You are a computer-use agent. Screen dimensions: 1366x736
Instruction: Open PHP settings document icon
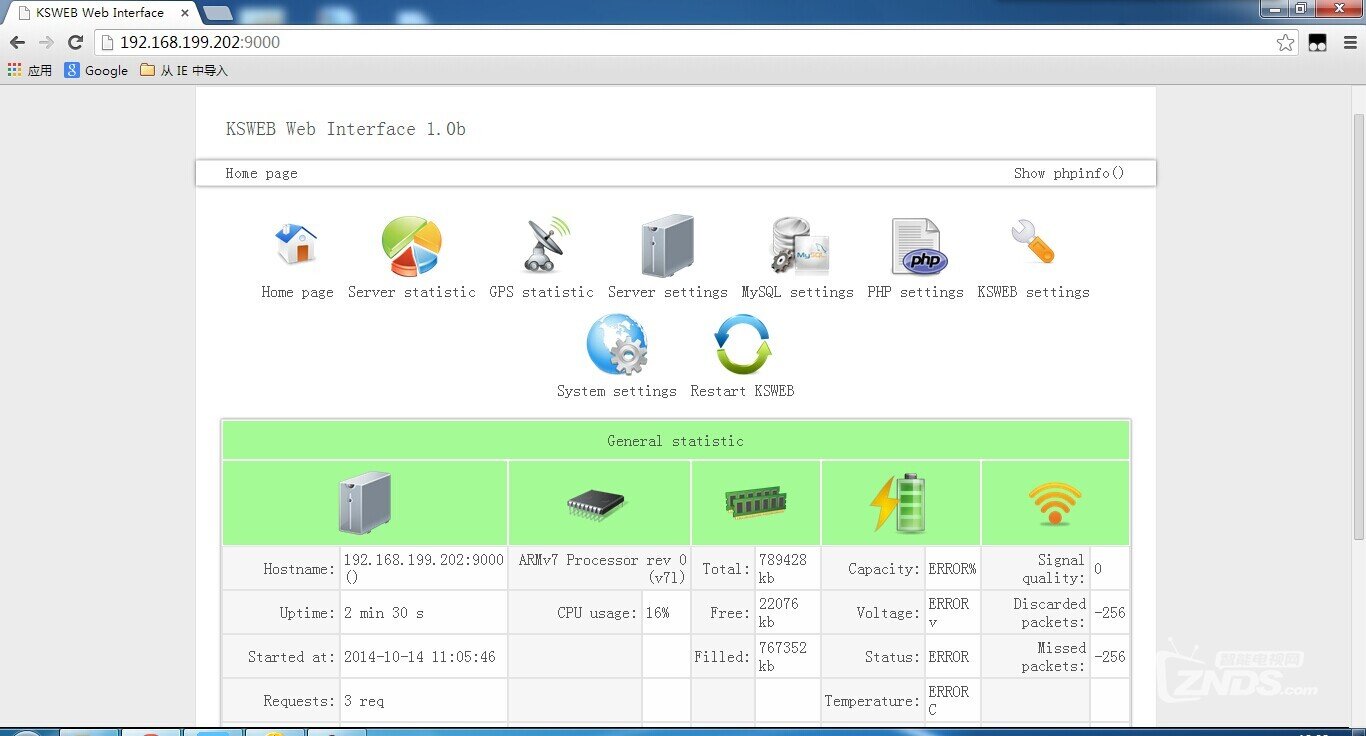tap(918, 247)
